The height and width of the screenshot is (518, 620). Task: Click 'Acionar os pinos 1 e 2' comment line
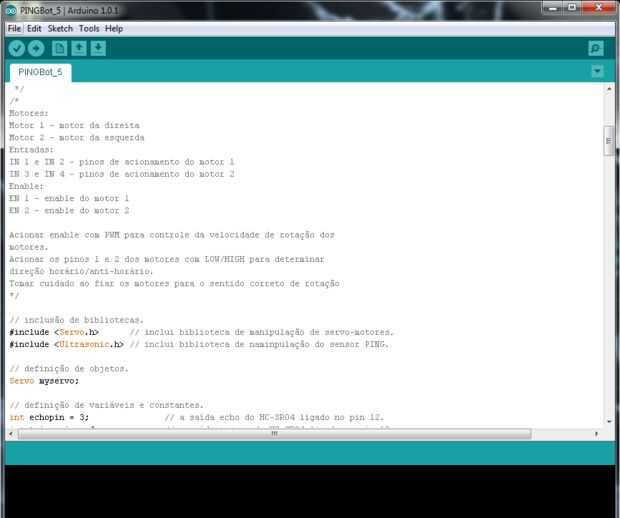[167, 259]
